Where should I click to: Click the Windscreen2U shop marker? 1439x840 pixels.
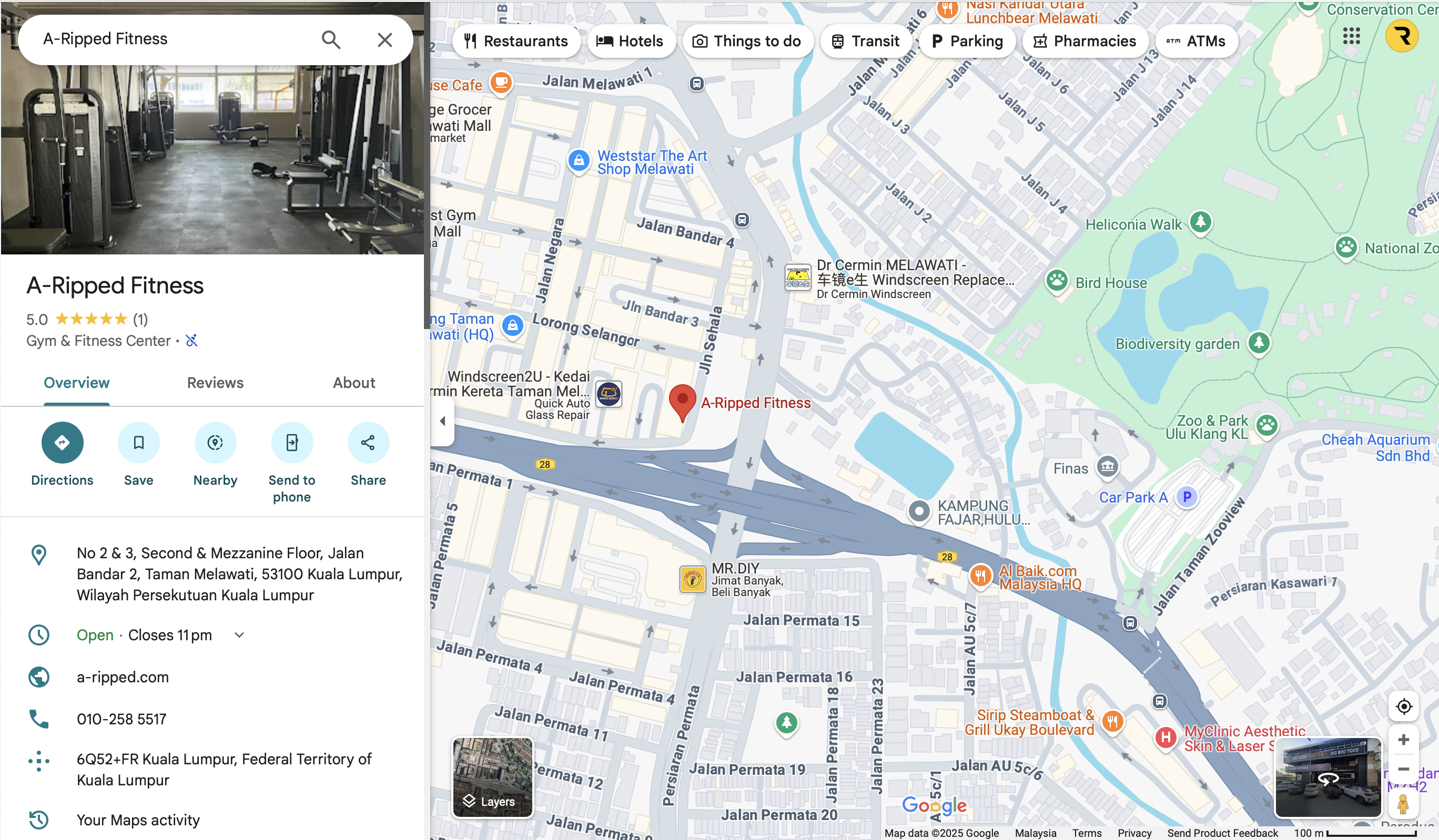click(x=609, y=394)
